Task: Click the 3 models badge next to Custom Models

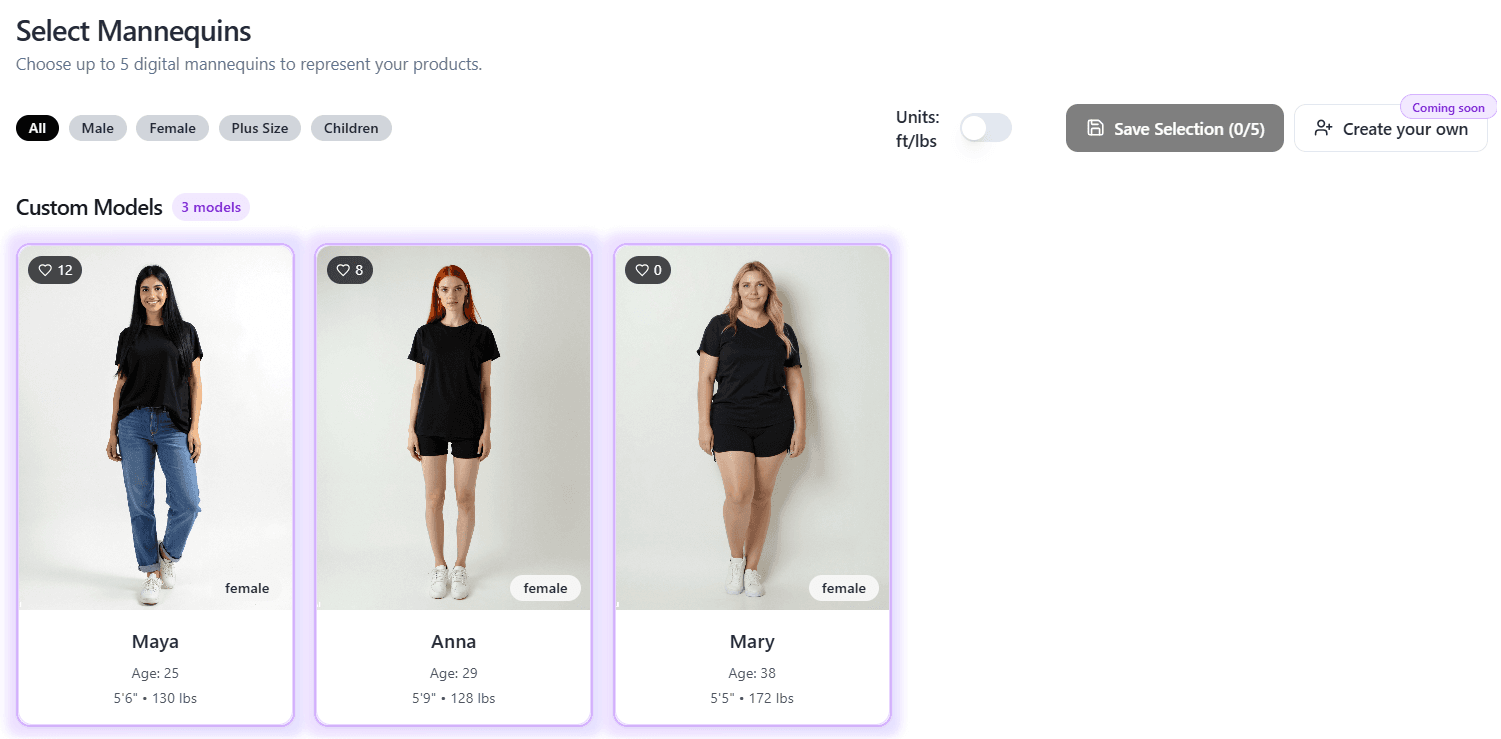Action: [210, 206]
